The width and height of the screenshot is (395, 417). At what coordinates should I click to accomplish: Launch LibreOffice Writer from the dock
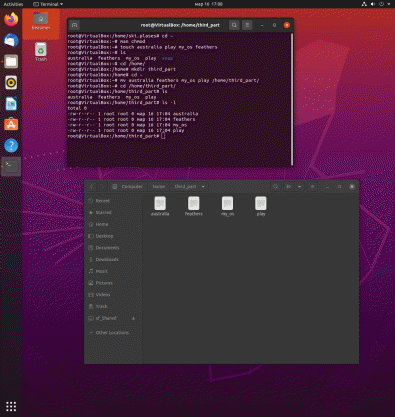click(x=11, y=104)
